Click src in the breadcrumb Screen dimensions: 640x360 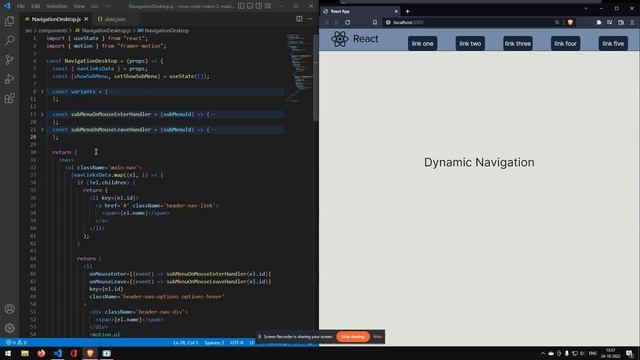point(28,30)
